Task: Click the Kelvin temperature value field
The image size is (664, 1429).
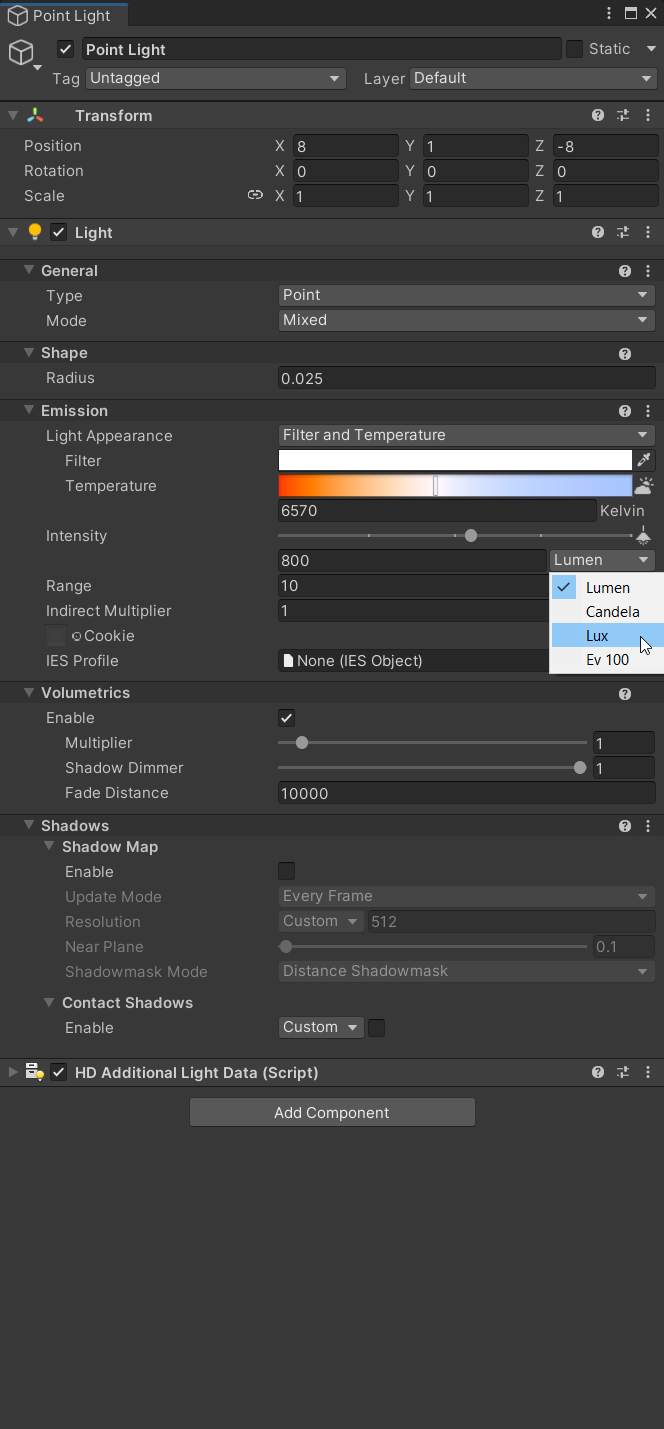Action: (436, 511)
